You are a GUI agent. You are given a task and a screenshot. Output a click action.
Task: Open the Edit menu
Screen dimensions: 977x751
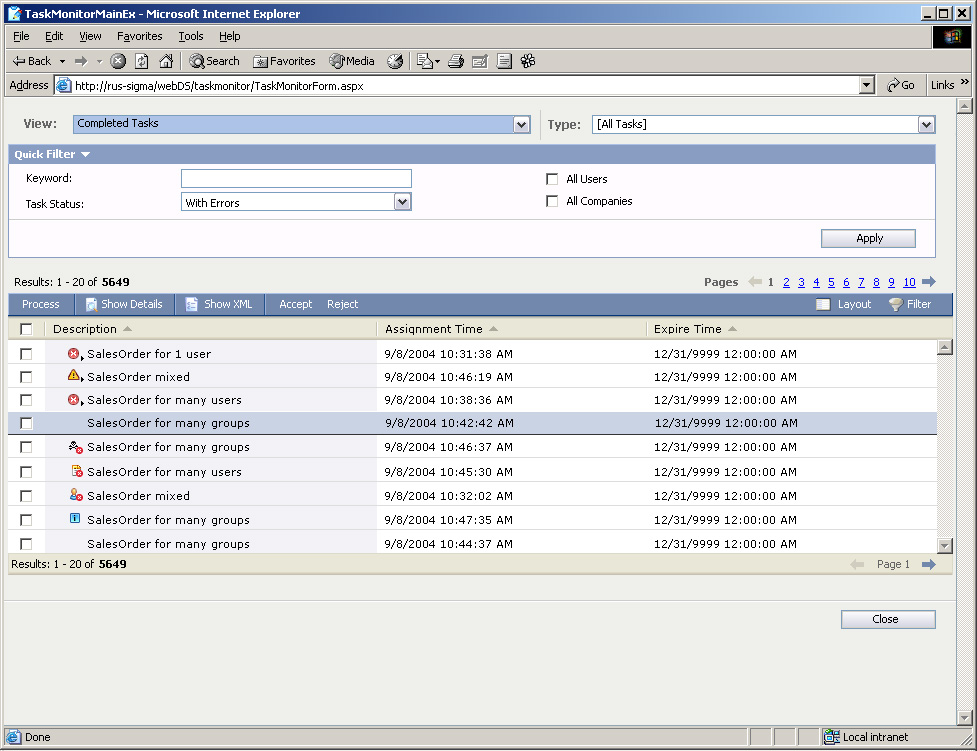click(54, 36)
